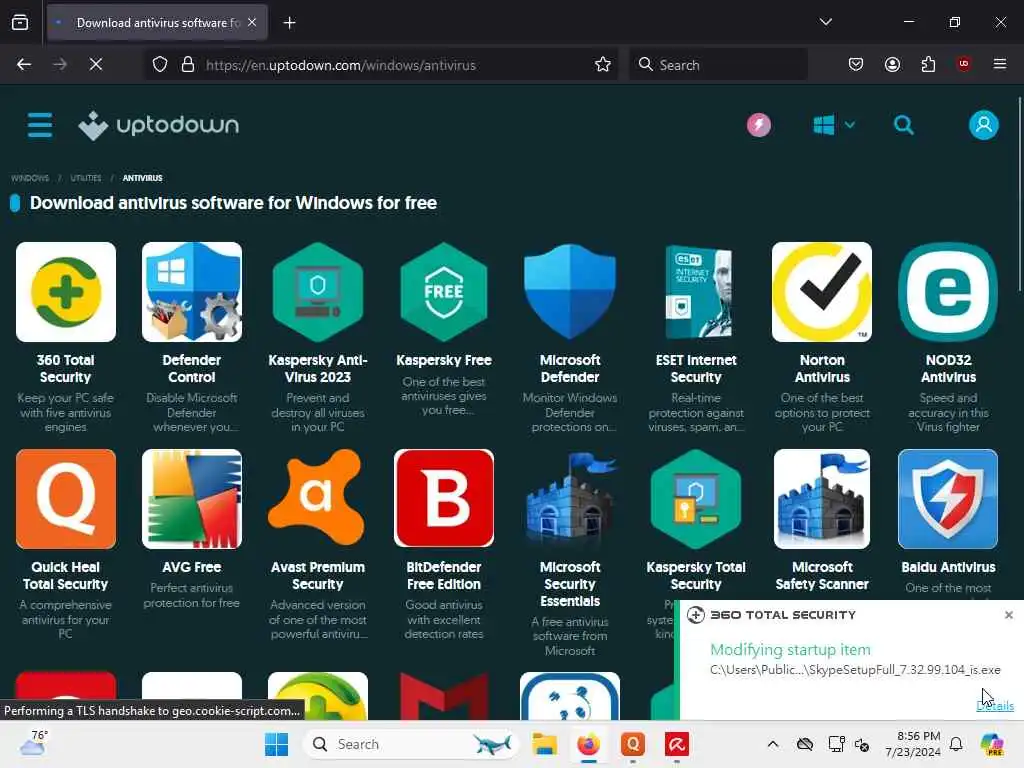Open tracking protection shield icon
The height and width of the screenshot is (768, 1024).
tap(160, 64)
